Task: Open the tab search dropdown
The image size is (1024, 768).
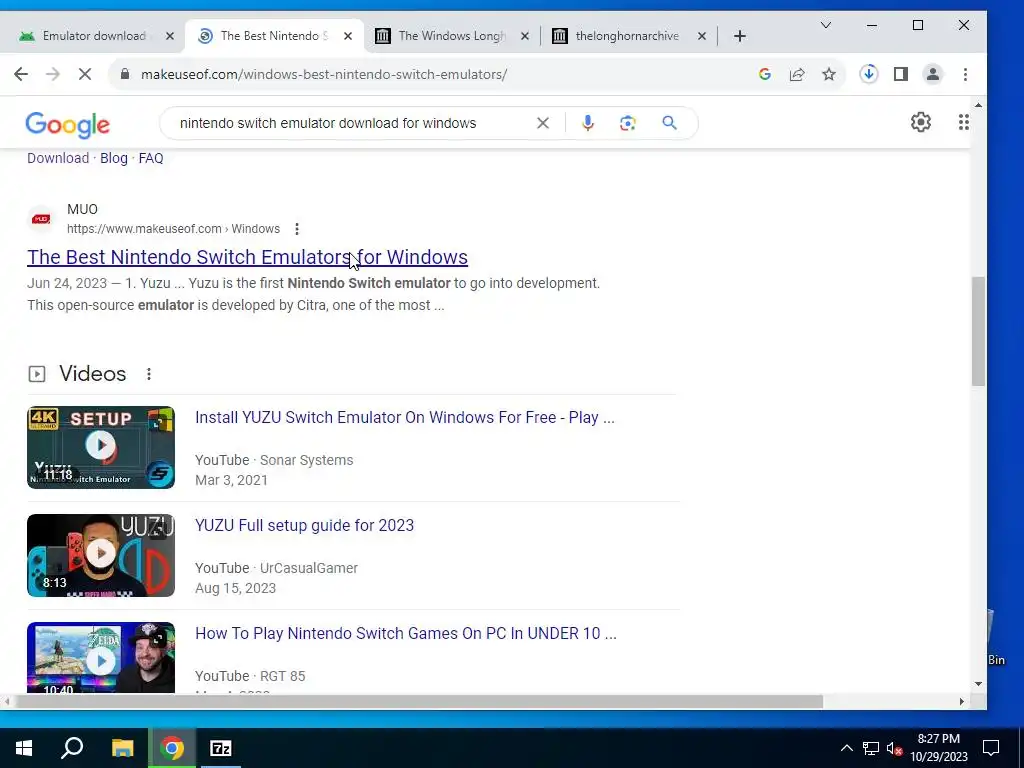Action: coord(825,25)
